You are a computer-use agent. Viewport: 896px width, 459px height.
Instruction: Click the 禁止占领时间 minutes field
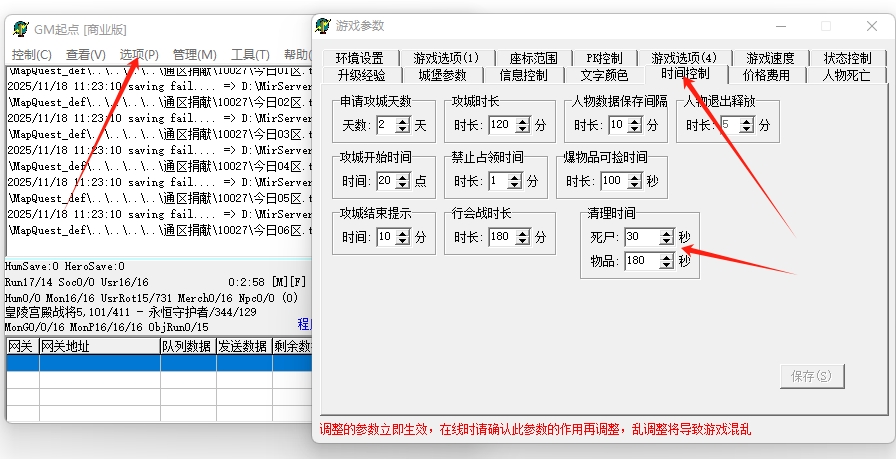498,181
